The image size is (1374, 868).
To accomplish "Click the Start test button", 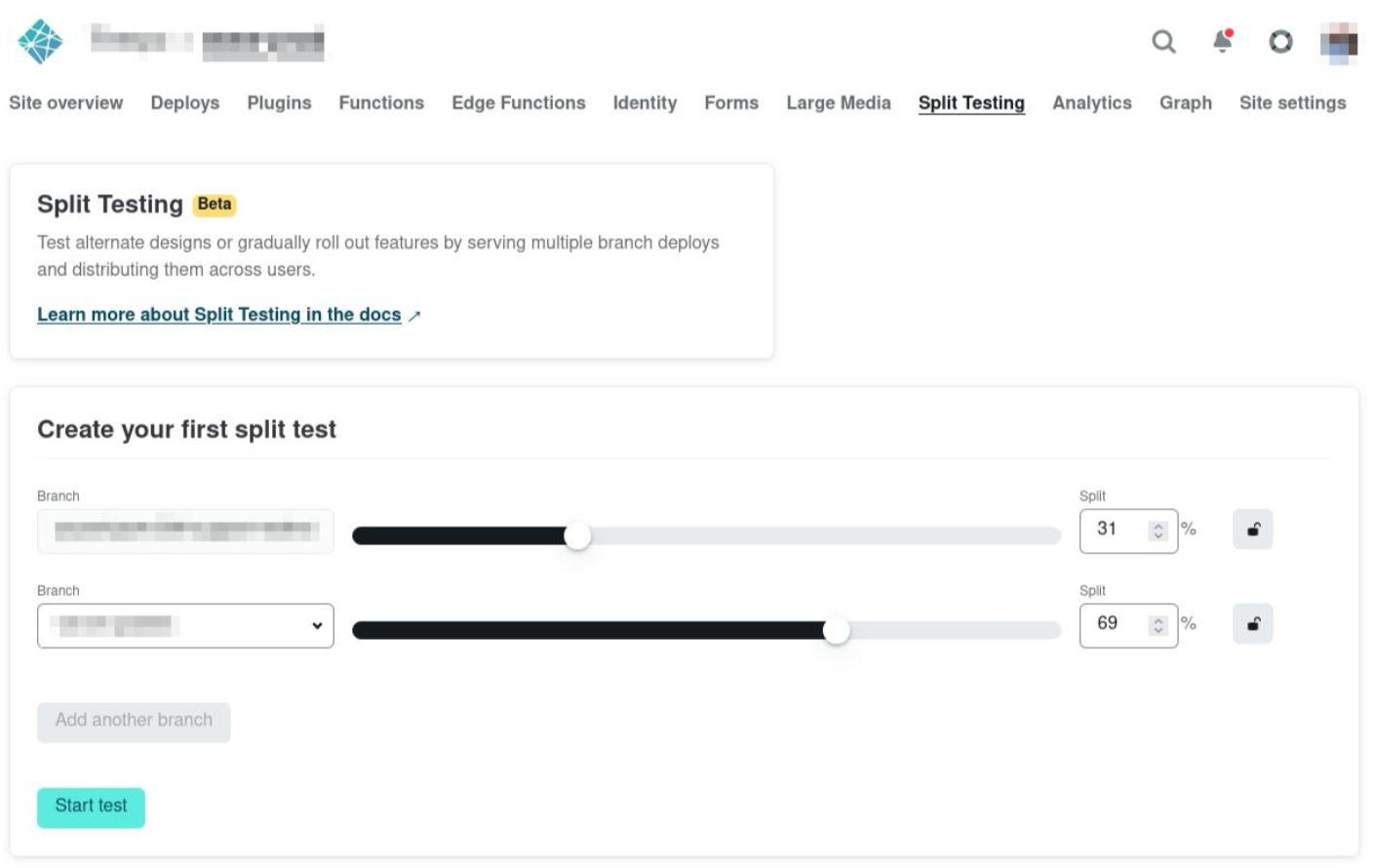I will coord(91,806).
